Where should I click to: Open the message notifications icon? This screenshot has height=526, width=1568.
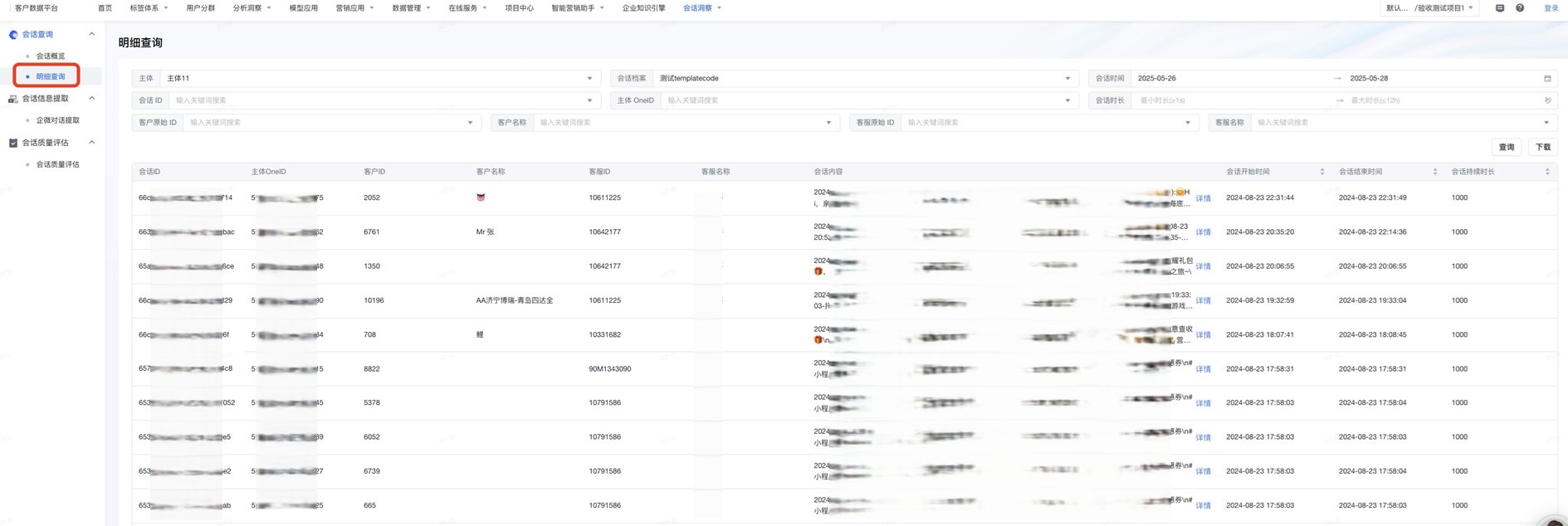coord(1499,8)
